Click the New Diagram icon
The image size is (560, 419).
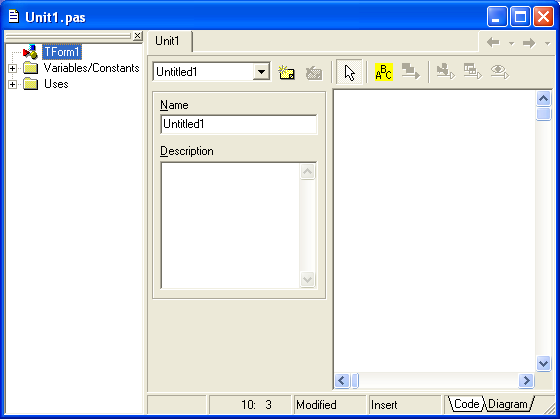tap(286, 72)
